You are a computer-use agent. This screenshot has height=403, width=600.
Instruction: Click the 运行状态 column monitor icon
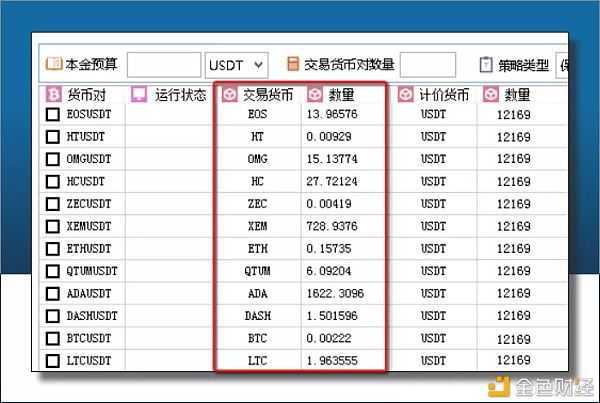pyautogui.click(x=139, y=94)
